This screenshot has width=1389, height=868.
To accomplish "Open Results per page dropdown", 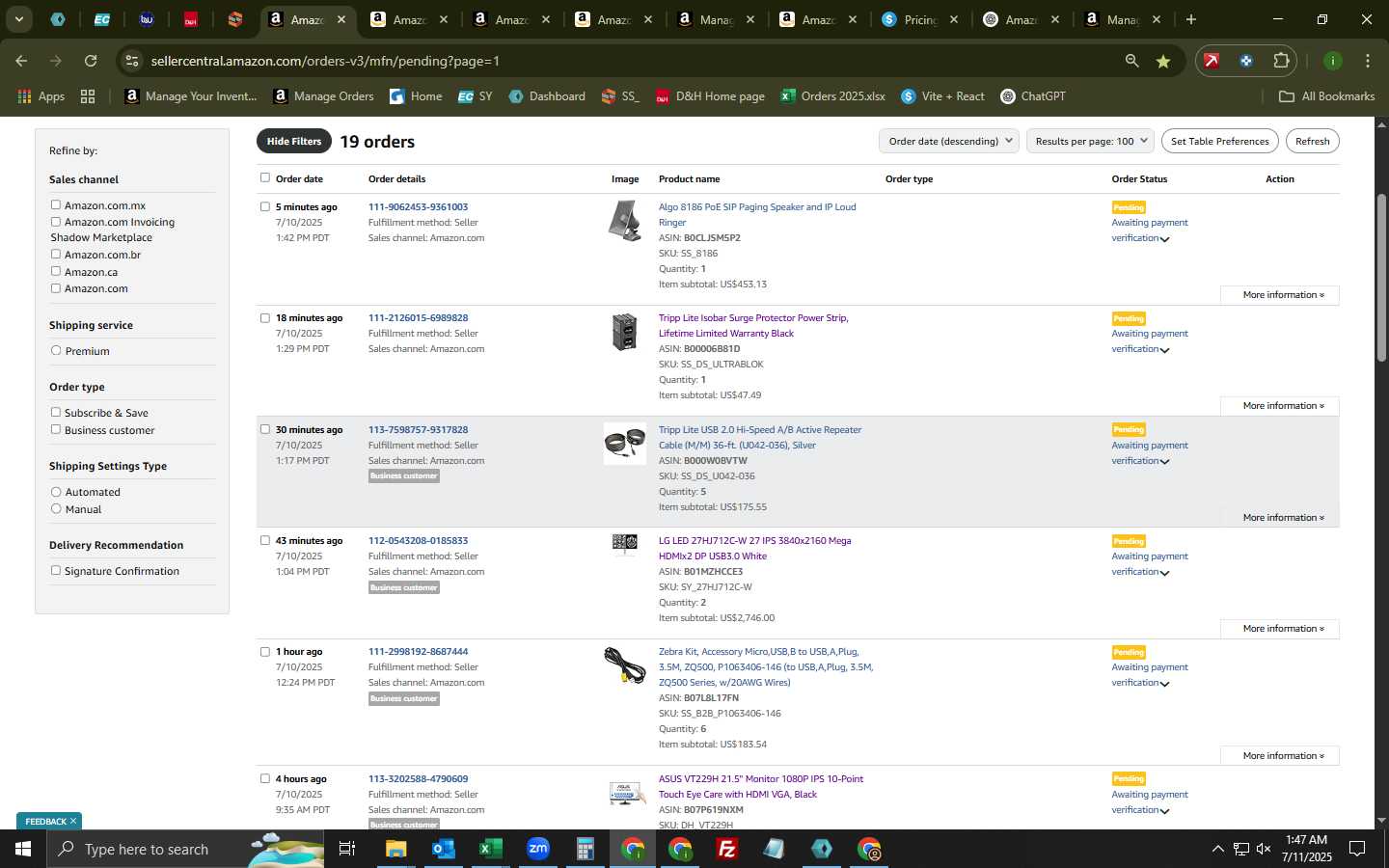I will tap(1090, 141).
